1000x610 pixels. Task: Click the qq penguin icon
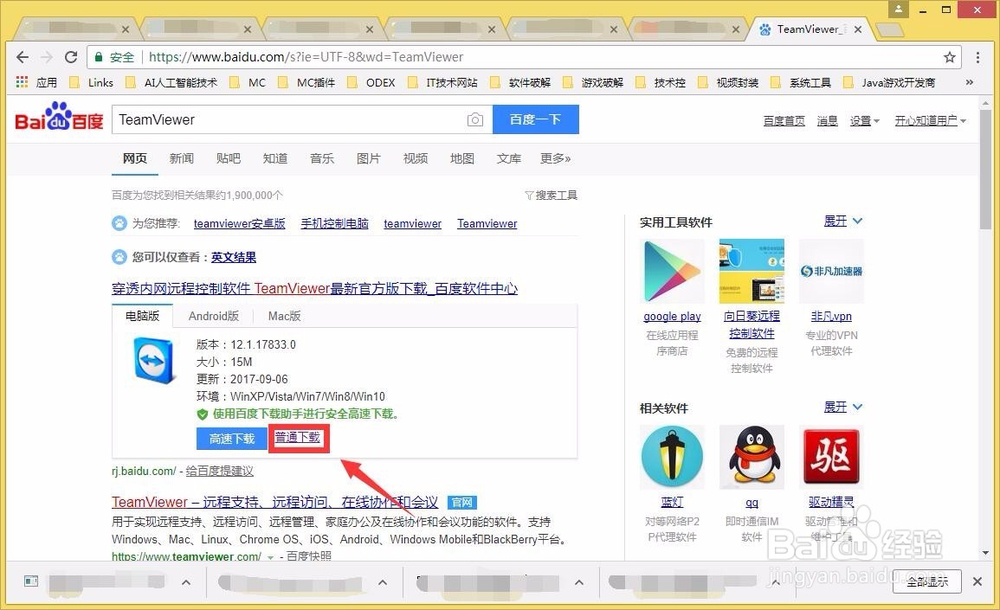tap(751, 457)
